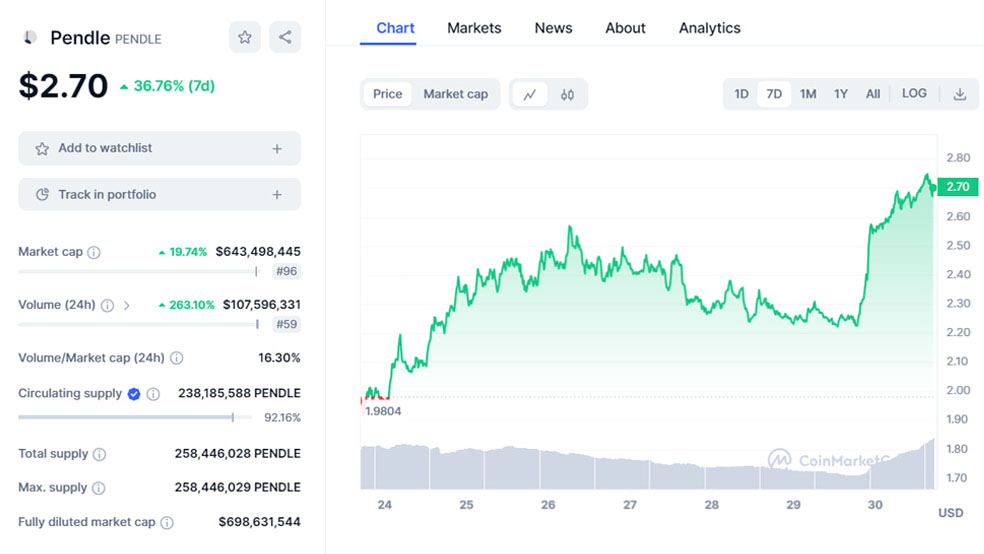Click the date label 30 on chart axis
Image resolution: width=984 pixels, height=554 pixels.
(x=875, y=505)
